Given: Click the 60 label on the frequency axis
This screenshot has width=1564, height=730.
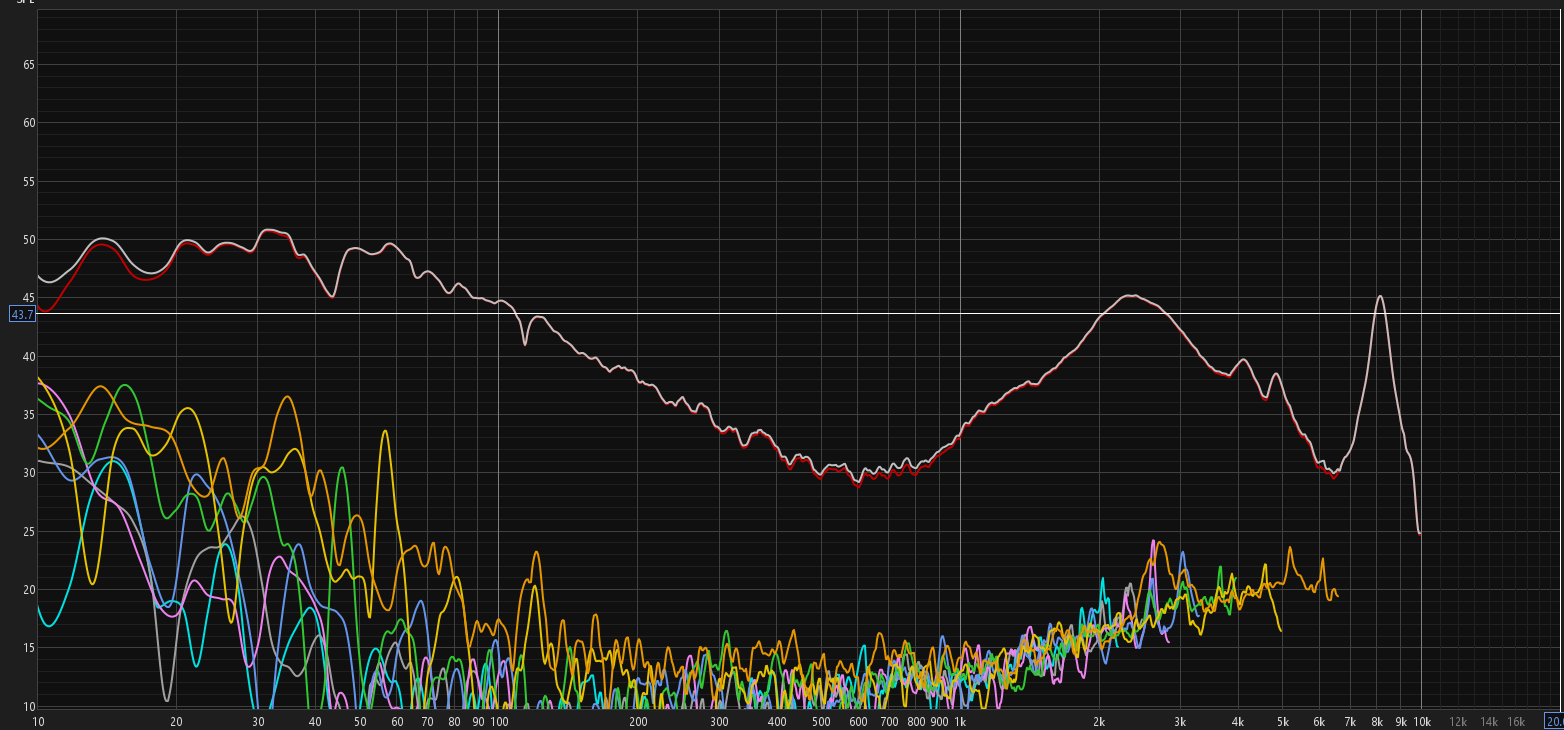Looking at the screenshot, I should click(397, 721).
